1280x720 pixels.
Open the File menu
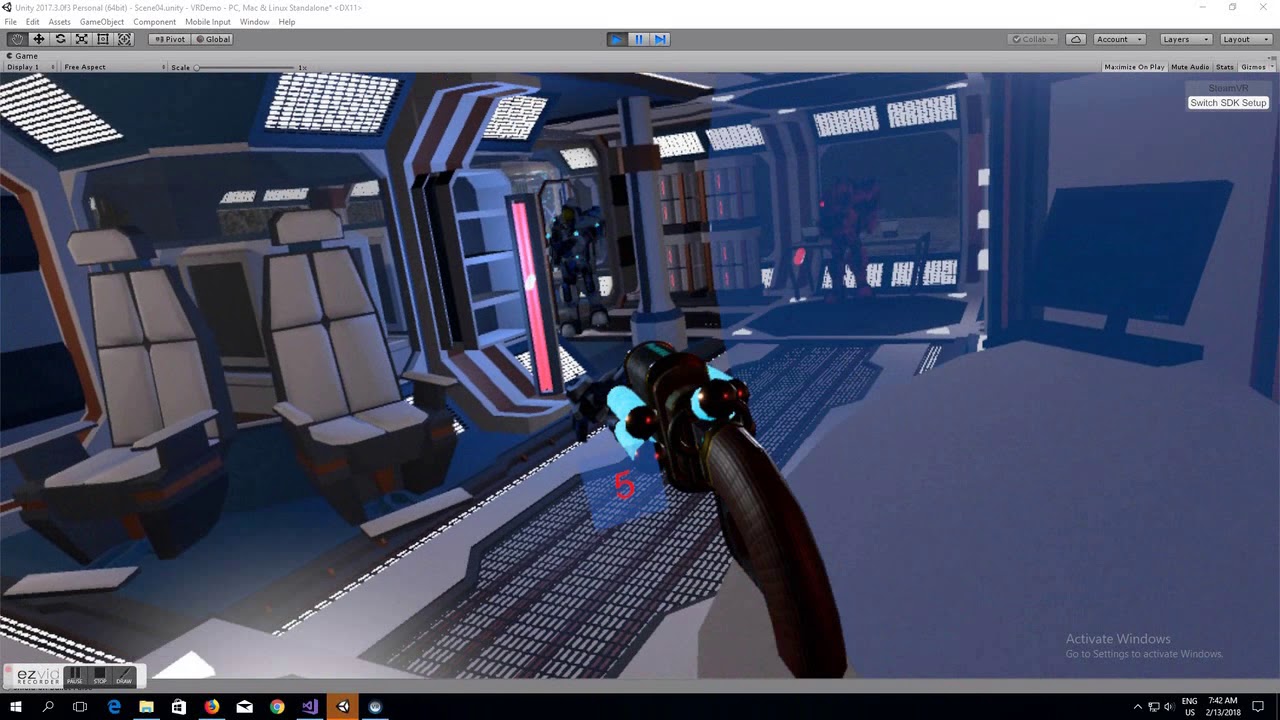click(x=10, y=22)
